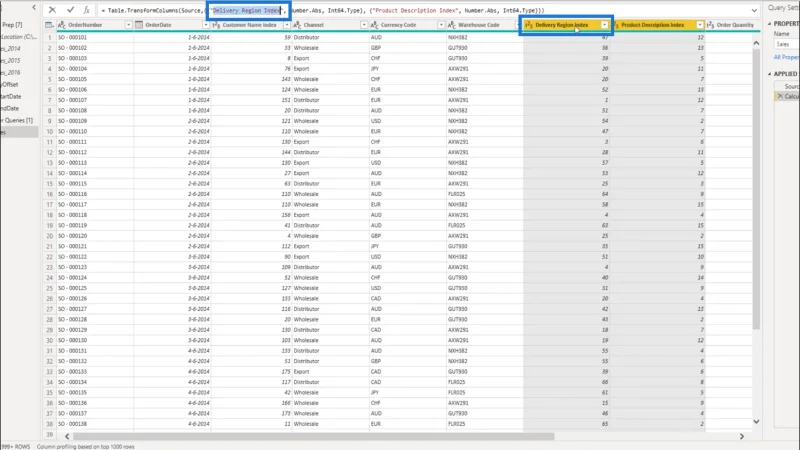The width and height of the screenshot is (800, 450).
Task: Select the Delivery Region Index column header
Action: 562,24
